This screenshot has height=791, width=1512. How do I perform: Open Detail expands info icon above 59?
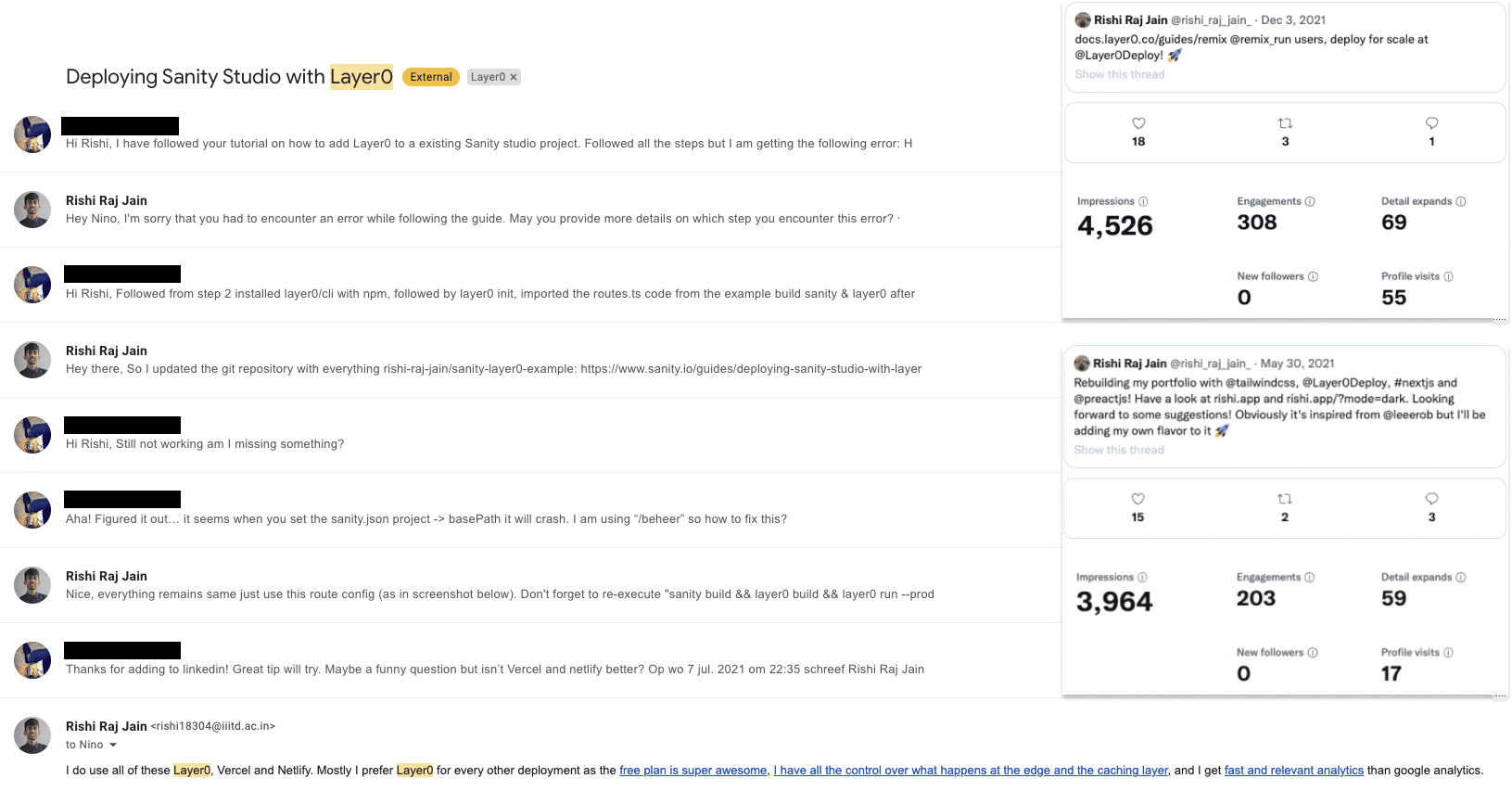(1461, 577)
